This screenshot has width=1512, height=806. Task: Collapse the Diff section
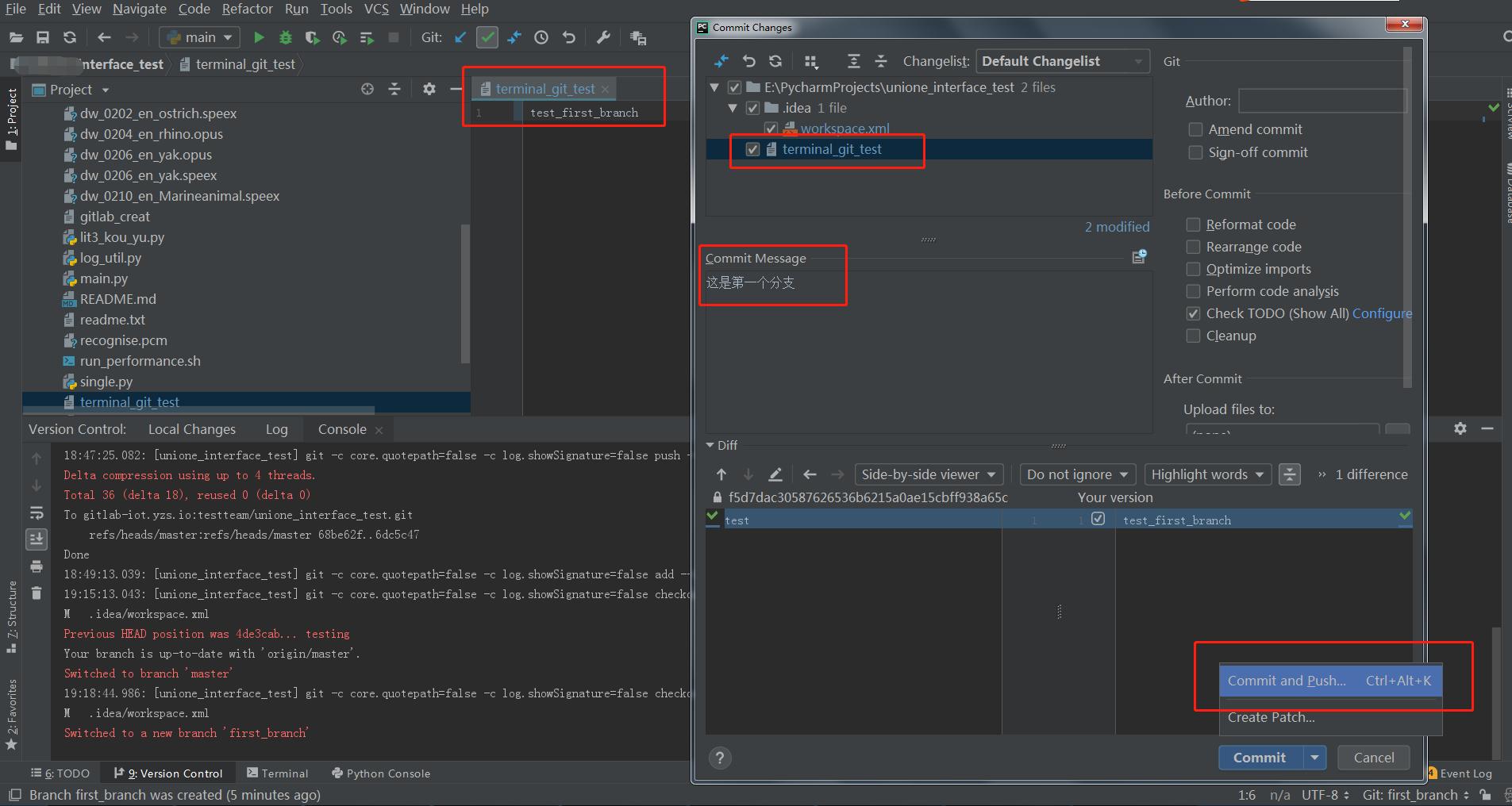[x=710, y=445]
